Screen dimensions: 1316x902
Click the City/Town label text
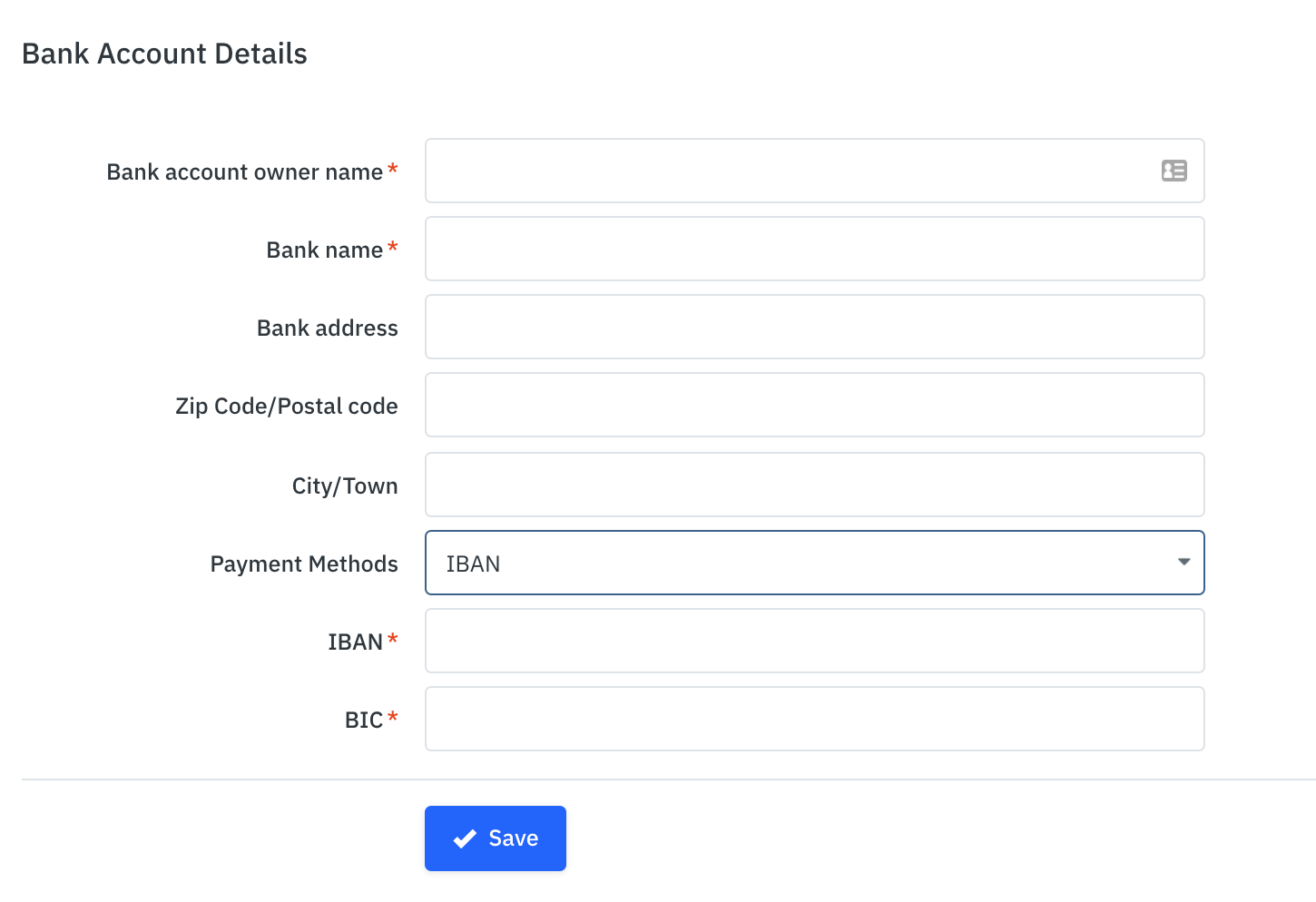click(345, 485)
